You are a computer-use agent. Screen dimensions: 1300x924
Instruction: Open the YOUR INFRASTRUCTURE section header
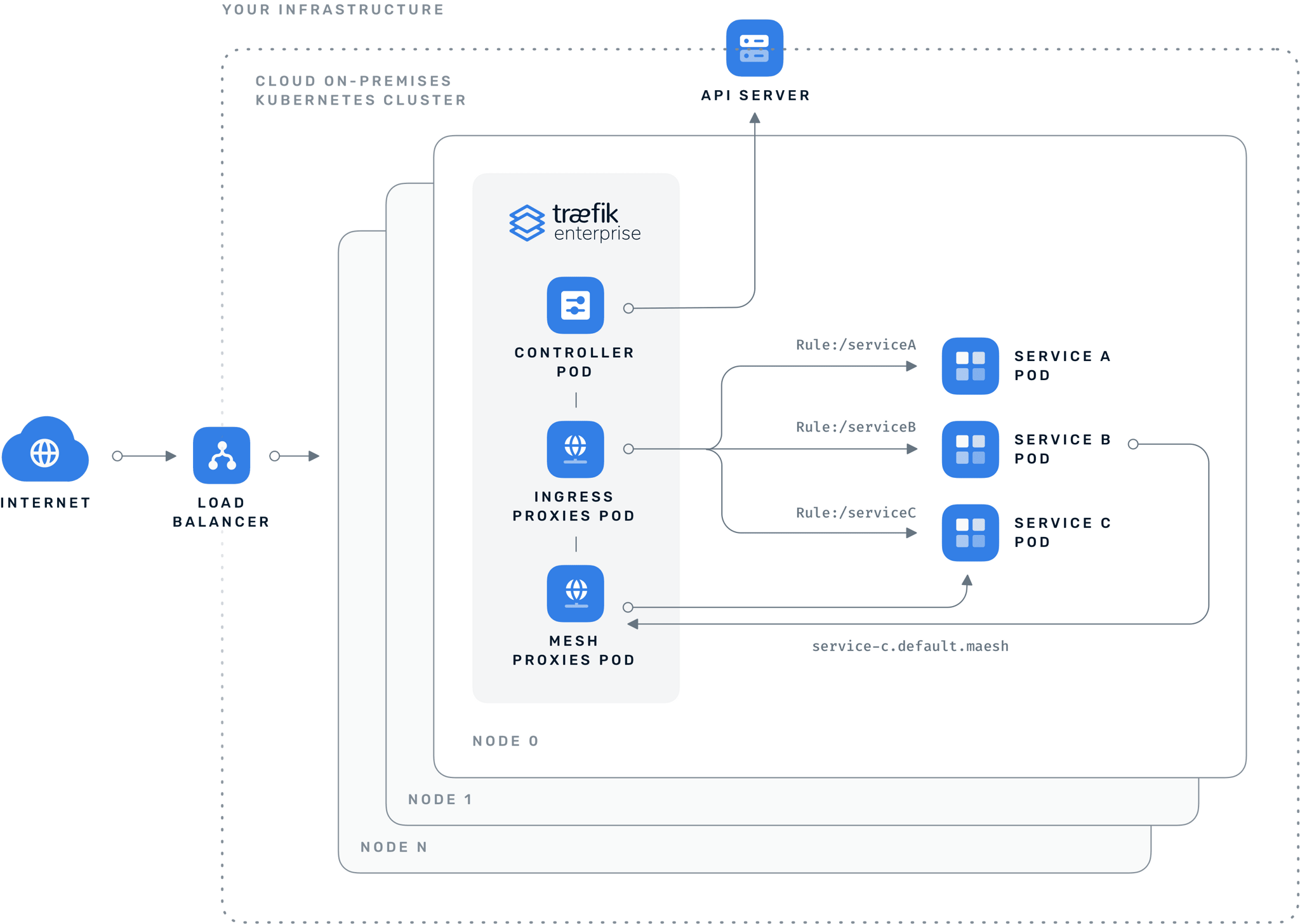pos(332,10)
